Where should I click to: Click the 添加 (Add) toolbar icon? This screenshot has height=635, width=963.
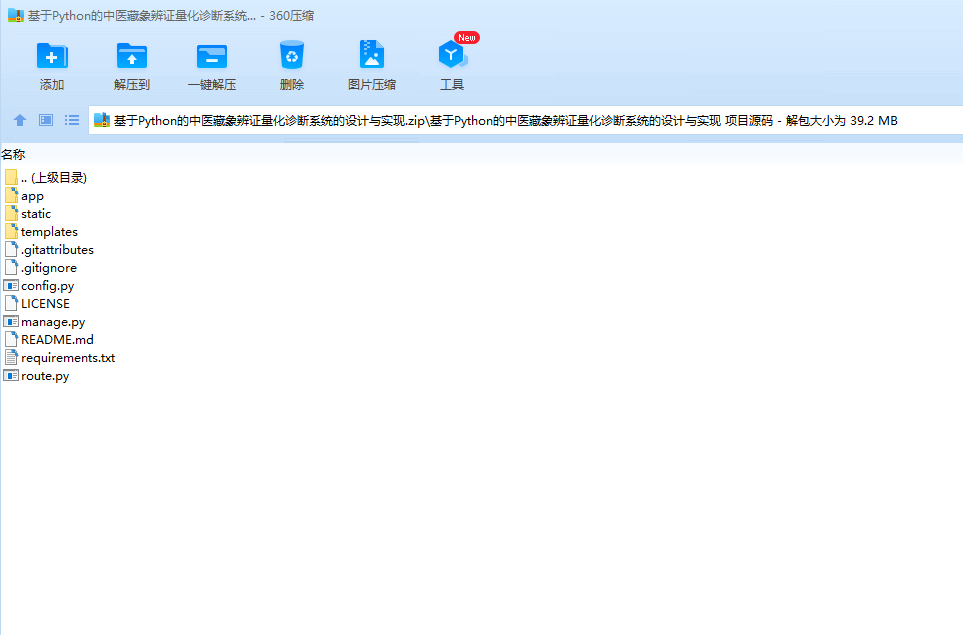[52, 56]
